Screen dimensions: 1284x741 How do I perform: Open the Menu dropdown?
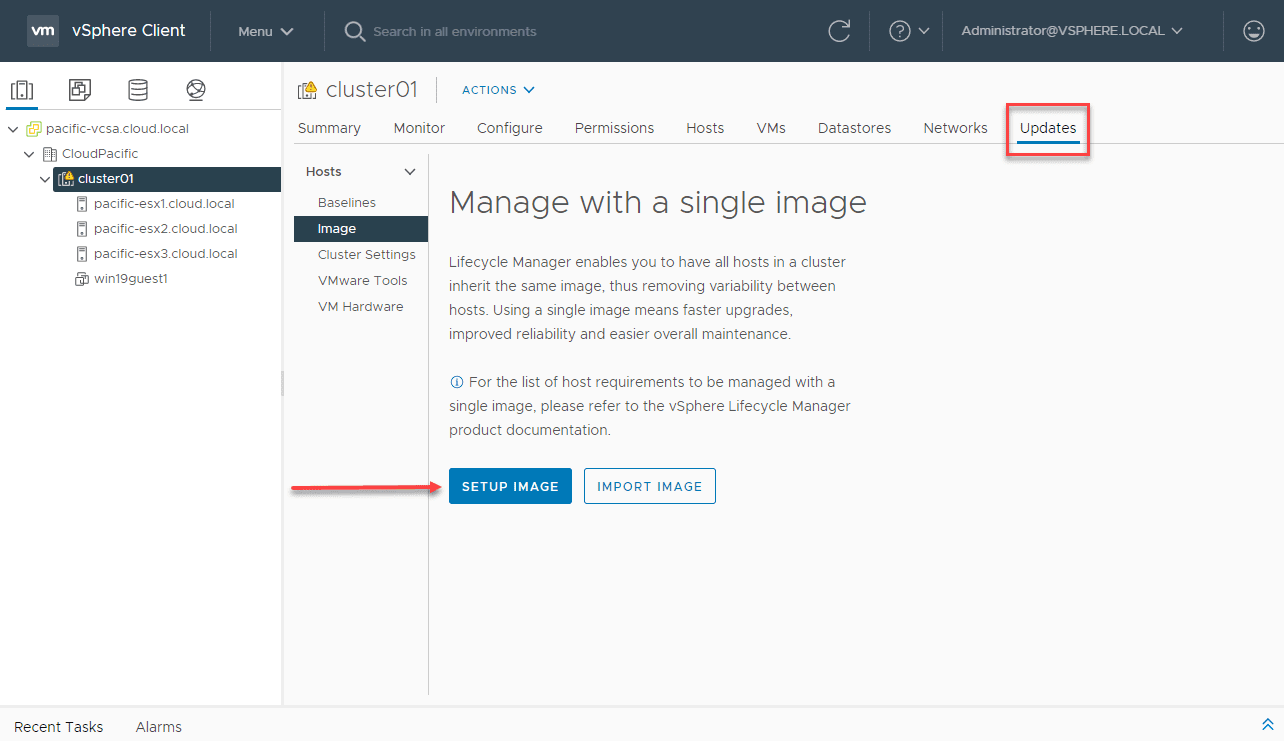265,31
